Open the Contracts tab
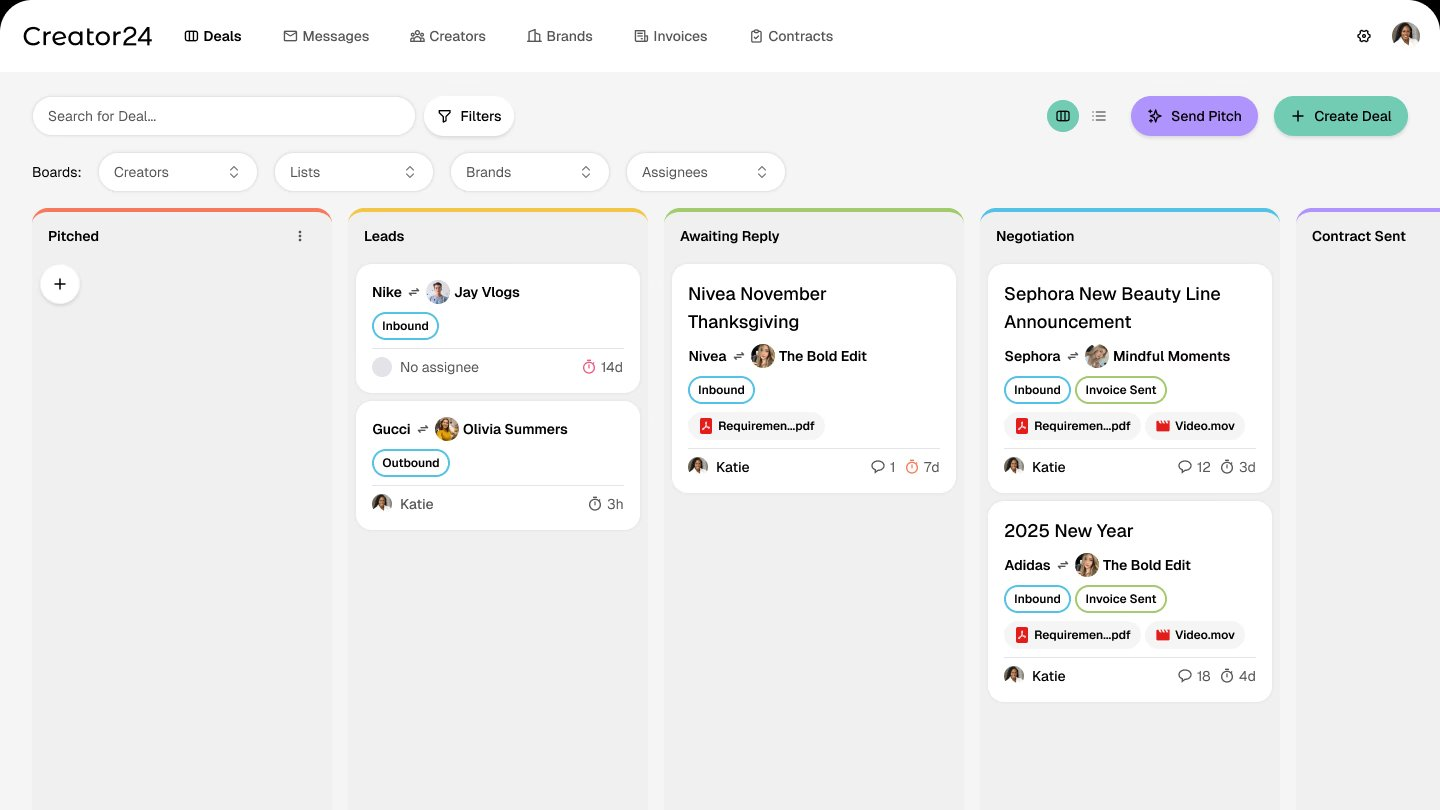1440x810 pixels. click(x=791, y=36)
